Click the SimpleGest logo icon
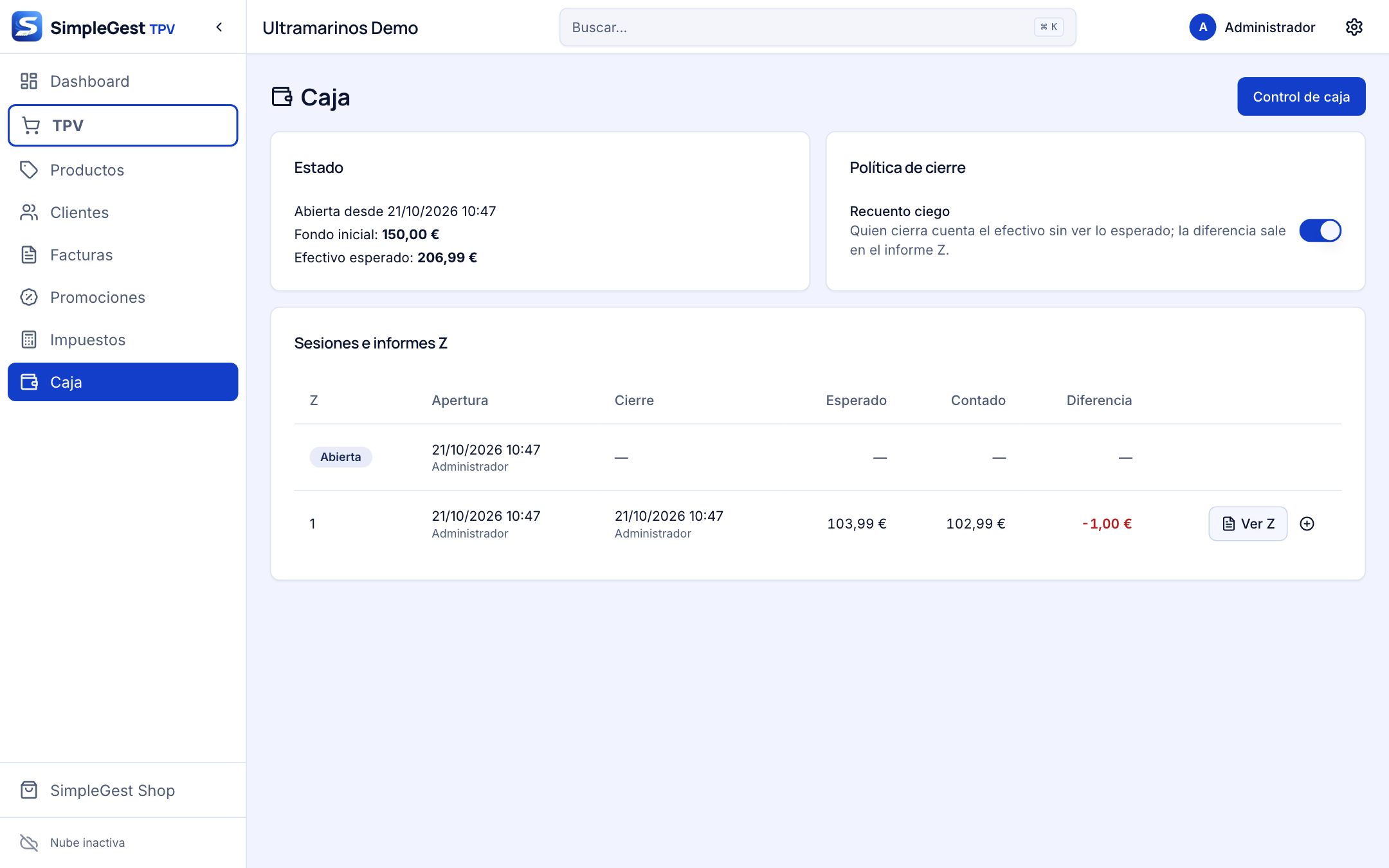The width and height of the screenshot is (1389, 868). coord(27,26)
